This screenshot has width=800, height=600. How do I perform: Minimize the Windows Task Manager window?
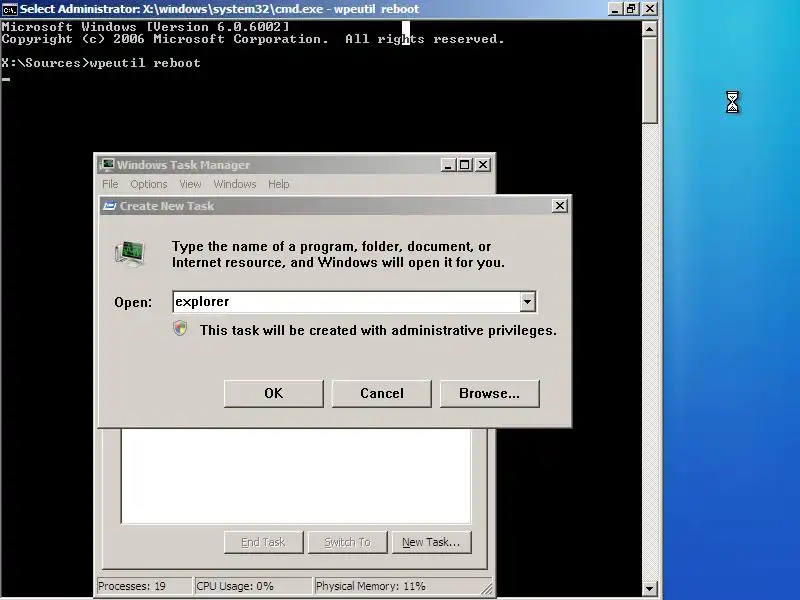pos(448,165)
